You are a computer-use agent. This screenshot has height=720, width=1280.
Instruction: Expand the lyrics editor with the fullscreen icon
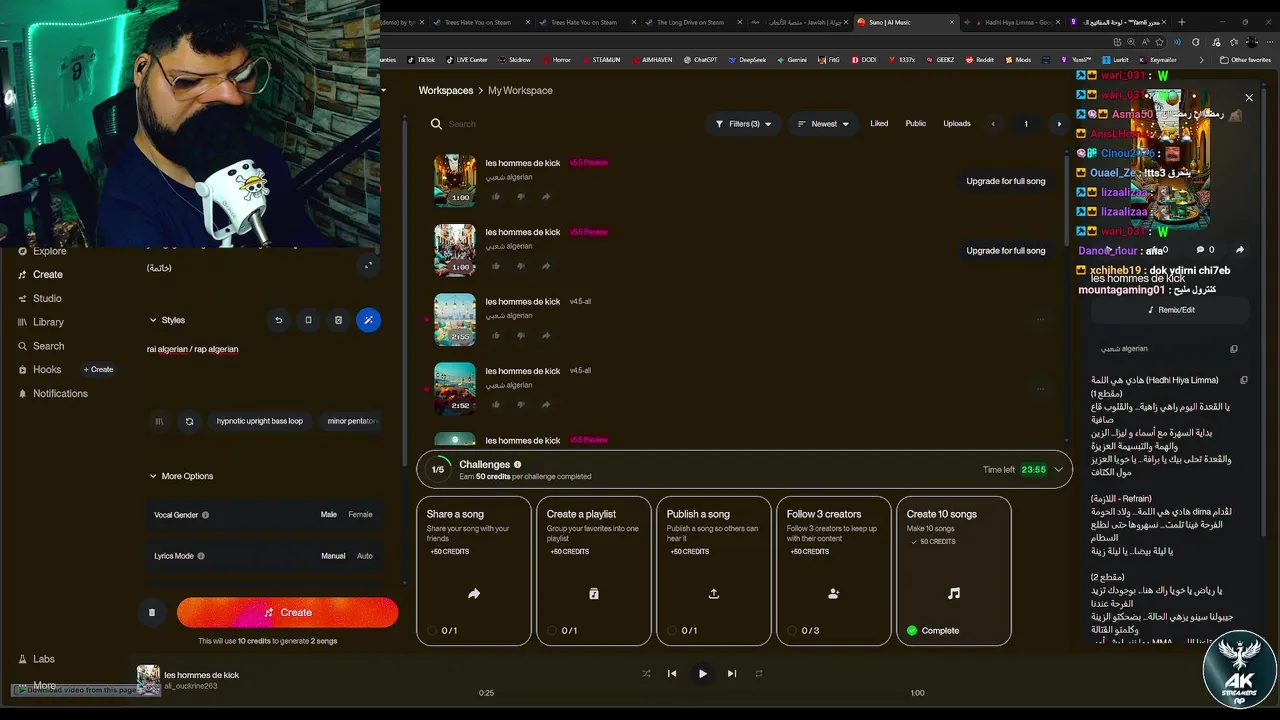point(368,265)
